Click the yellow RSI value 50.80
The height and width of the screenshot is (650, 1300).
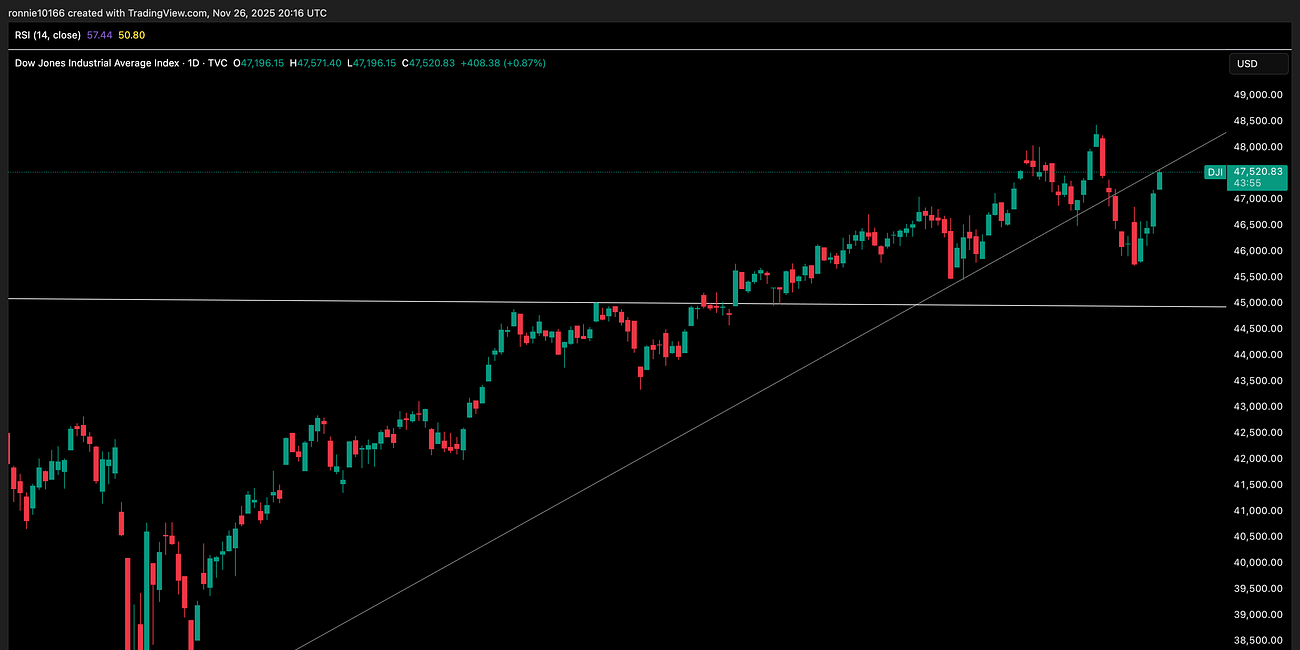point(130,35)
